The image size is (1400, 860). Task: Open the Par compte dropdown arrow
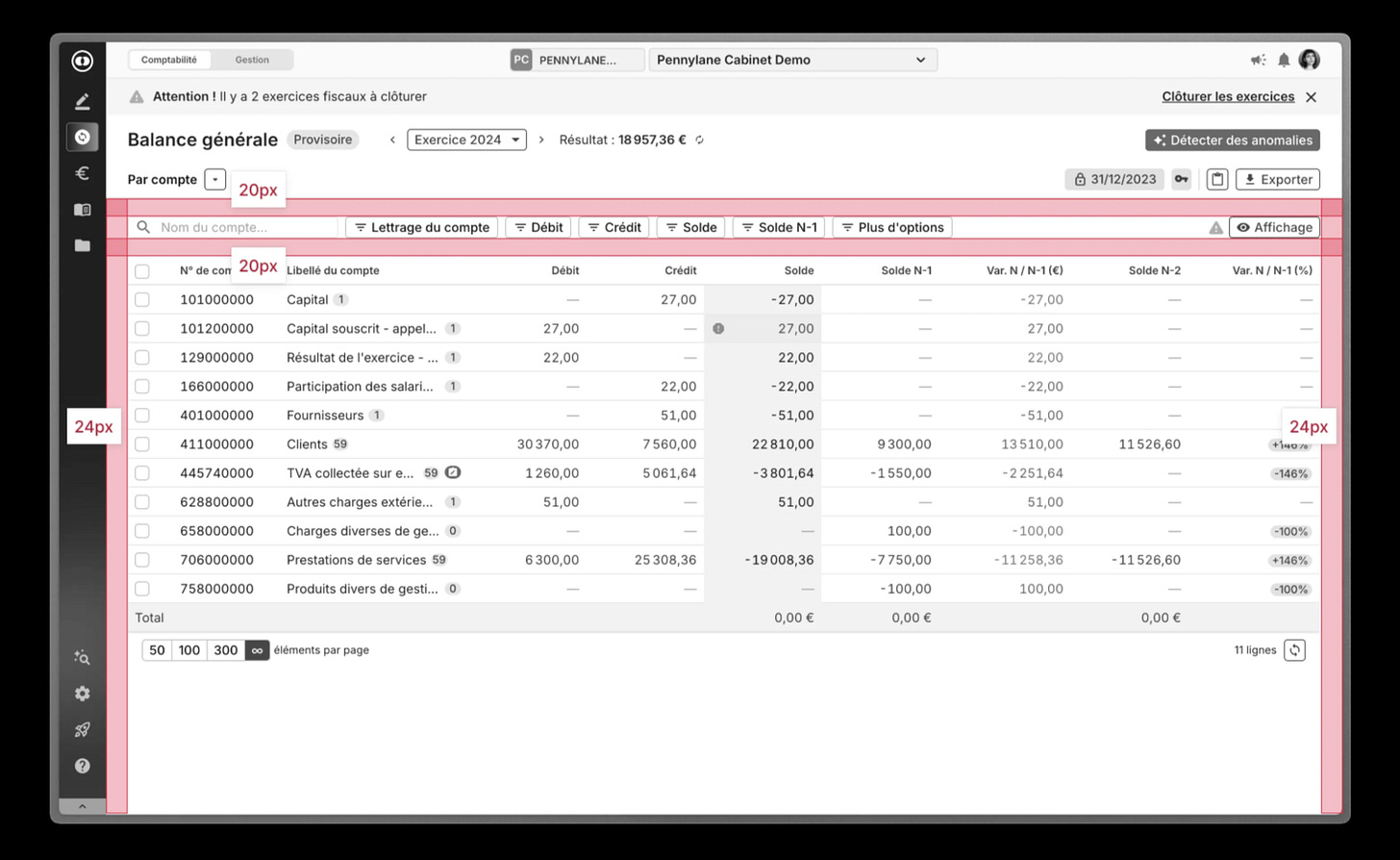[215, 179]
